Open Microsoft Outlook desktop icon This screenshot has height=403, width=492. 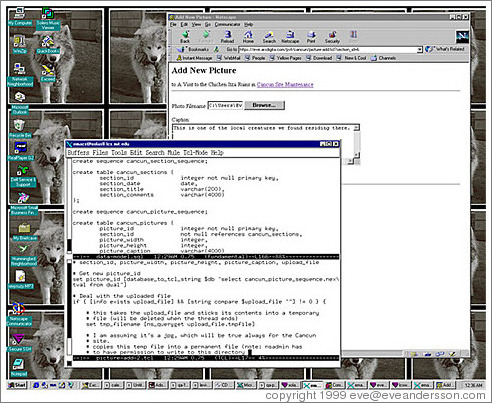point(19,103)
